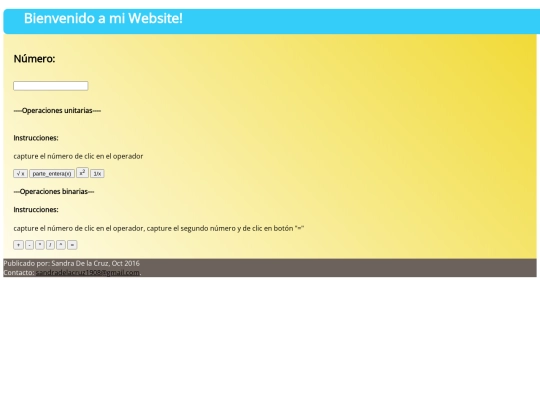Click the x squared button

pos(82,173)
